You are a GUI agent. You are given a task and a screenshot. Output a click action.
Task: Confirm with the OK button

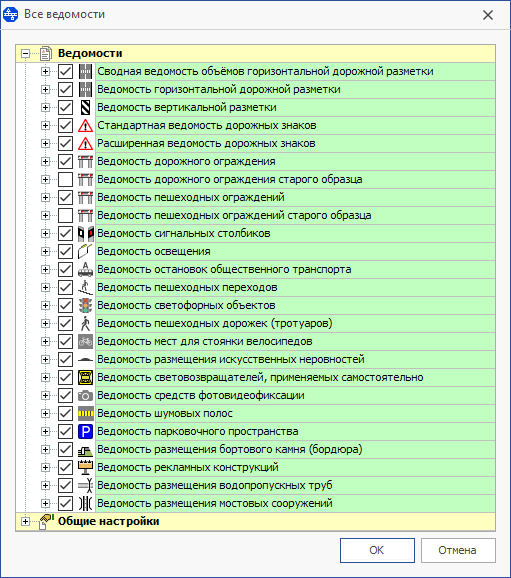pos(377,550)
